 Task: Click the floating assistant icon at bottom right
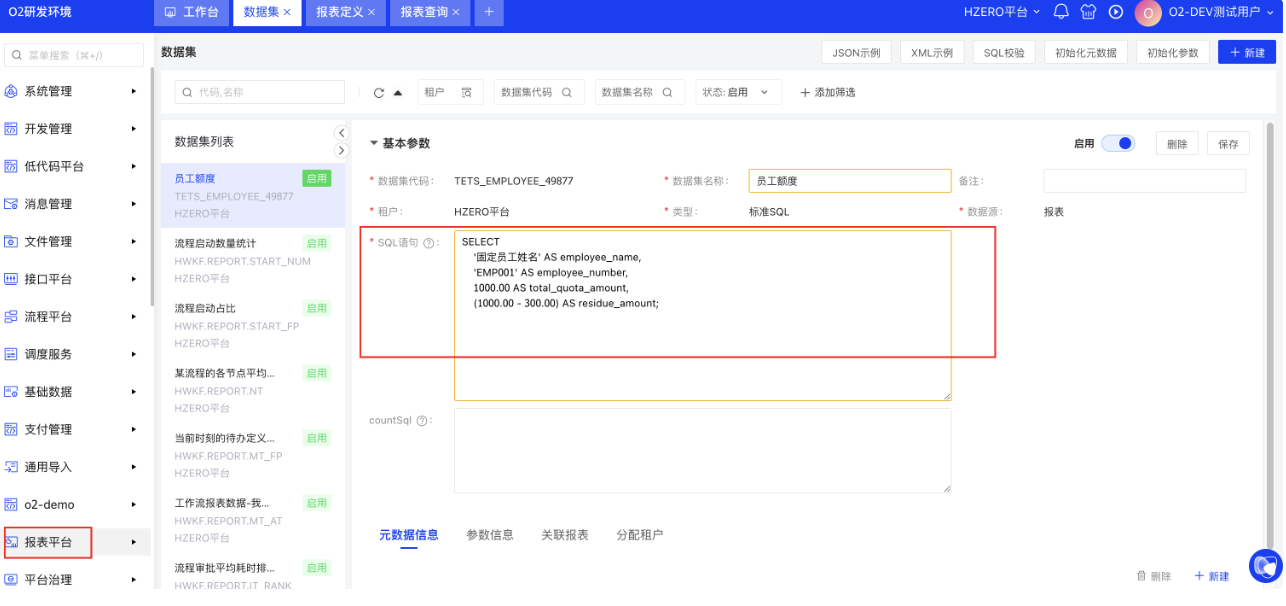[1266, 565]
